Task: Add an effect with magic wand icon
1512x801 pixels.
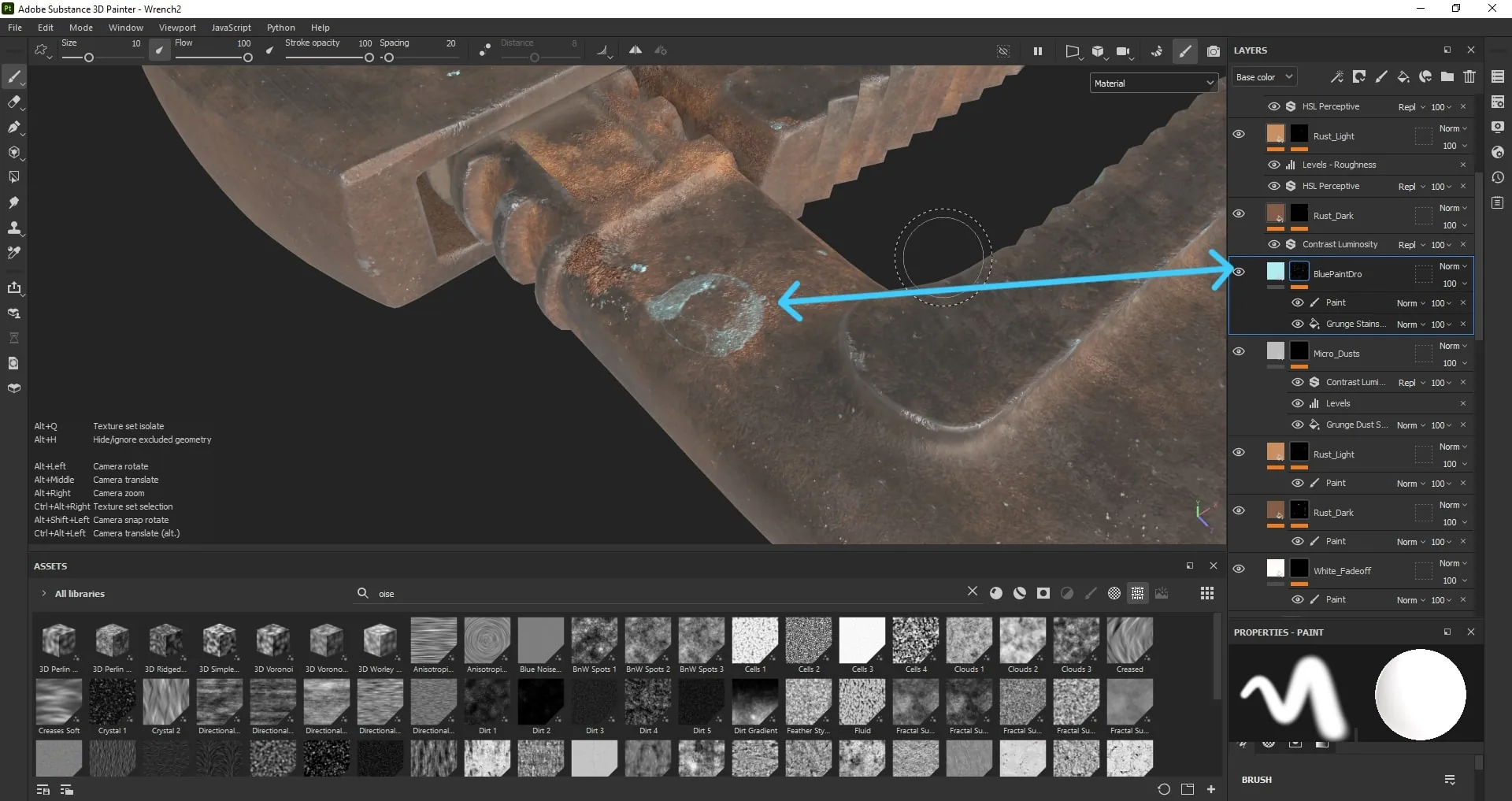Action: coord(1337,76)
